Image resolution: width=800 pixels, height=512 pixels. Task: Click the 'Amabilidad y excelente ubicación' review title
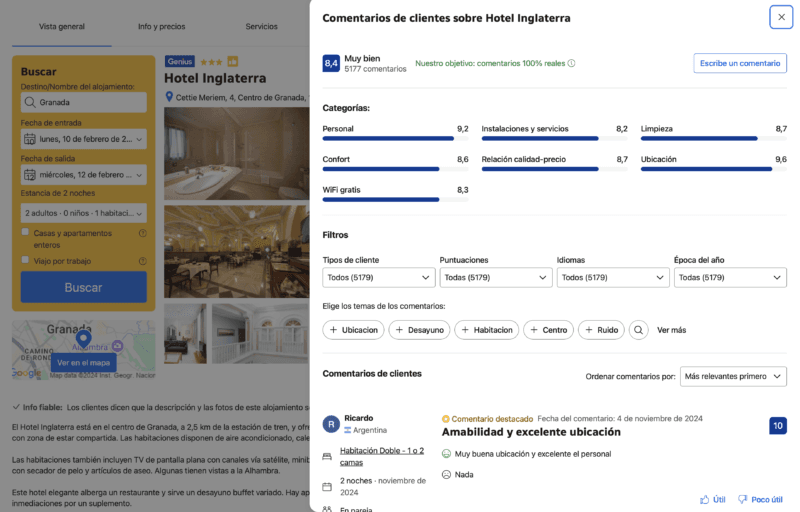(531, 432)
